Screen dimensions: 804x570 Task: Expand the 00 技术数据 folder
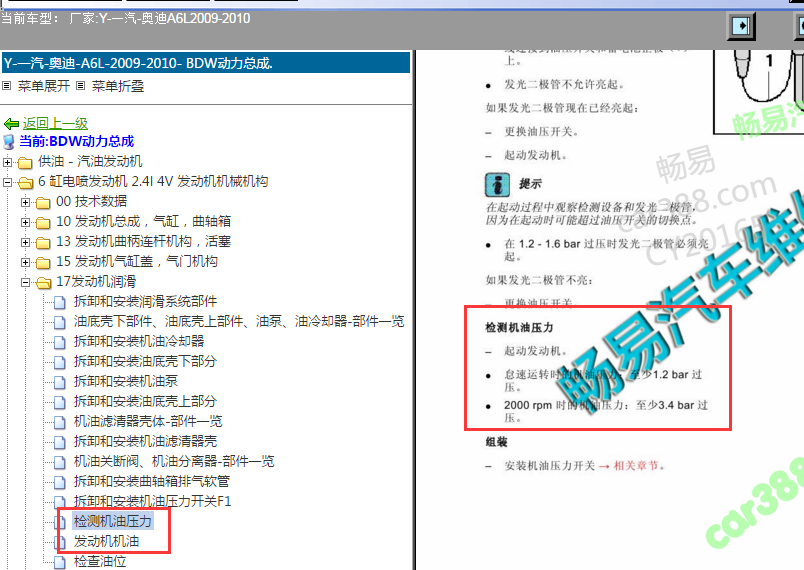tap(25, 202)
